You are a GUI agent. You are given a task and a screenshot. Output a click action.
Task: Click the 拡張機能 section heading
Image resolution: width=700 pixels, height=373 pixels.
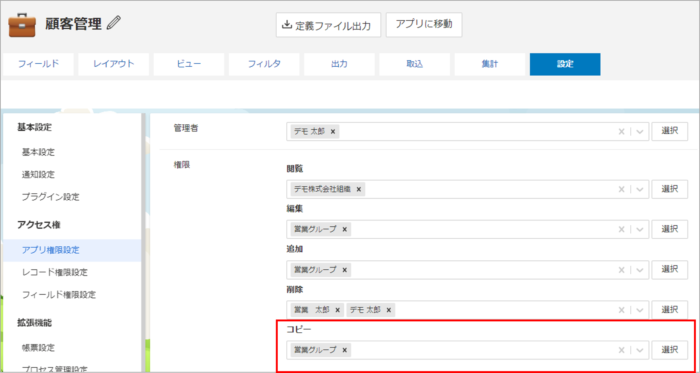click(35, 323)
